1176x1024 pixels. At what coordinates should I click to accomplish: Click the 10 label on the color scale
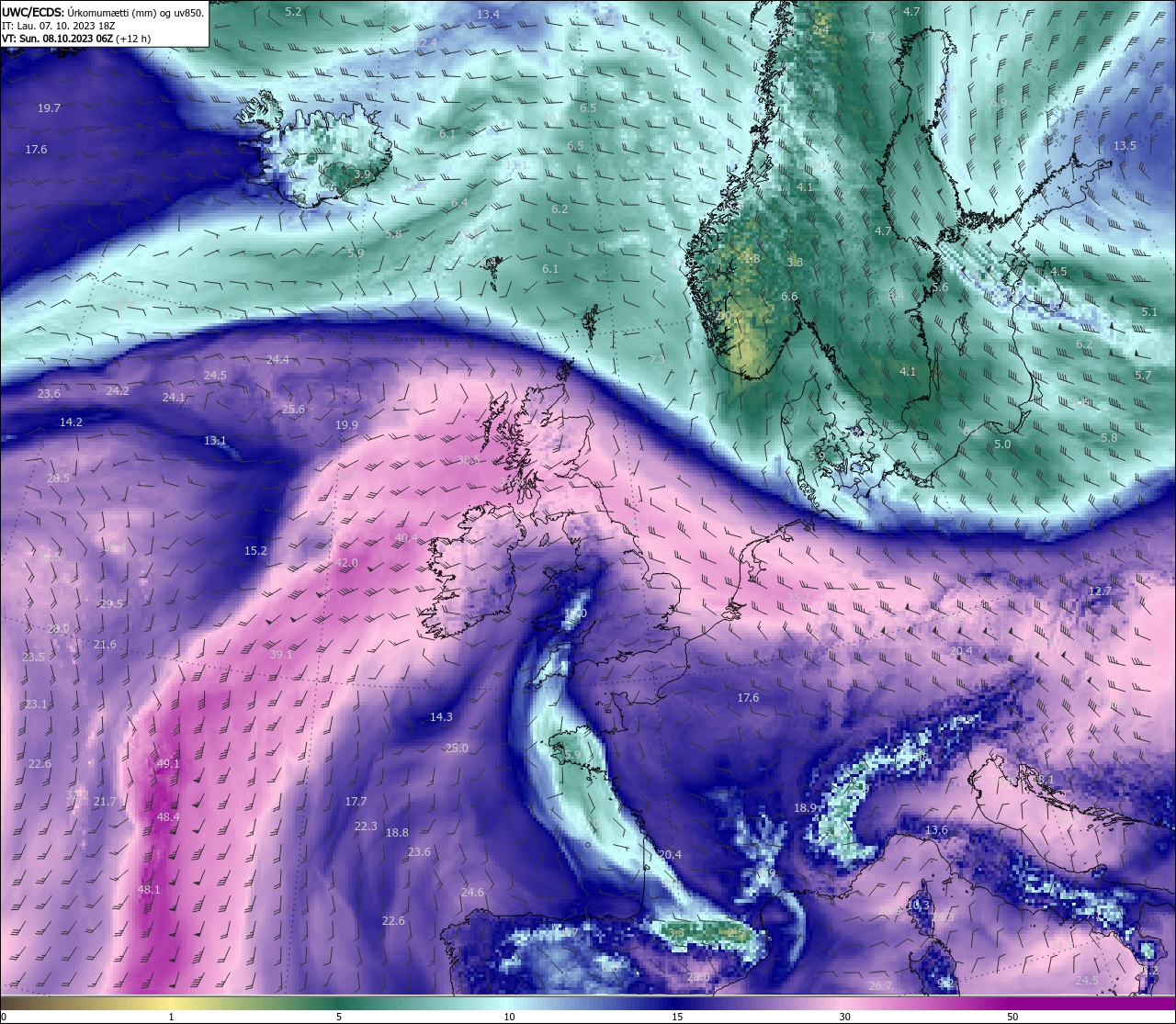point(509,1017)
